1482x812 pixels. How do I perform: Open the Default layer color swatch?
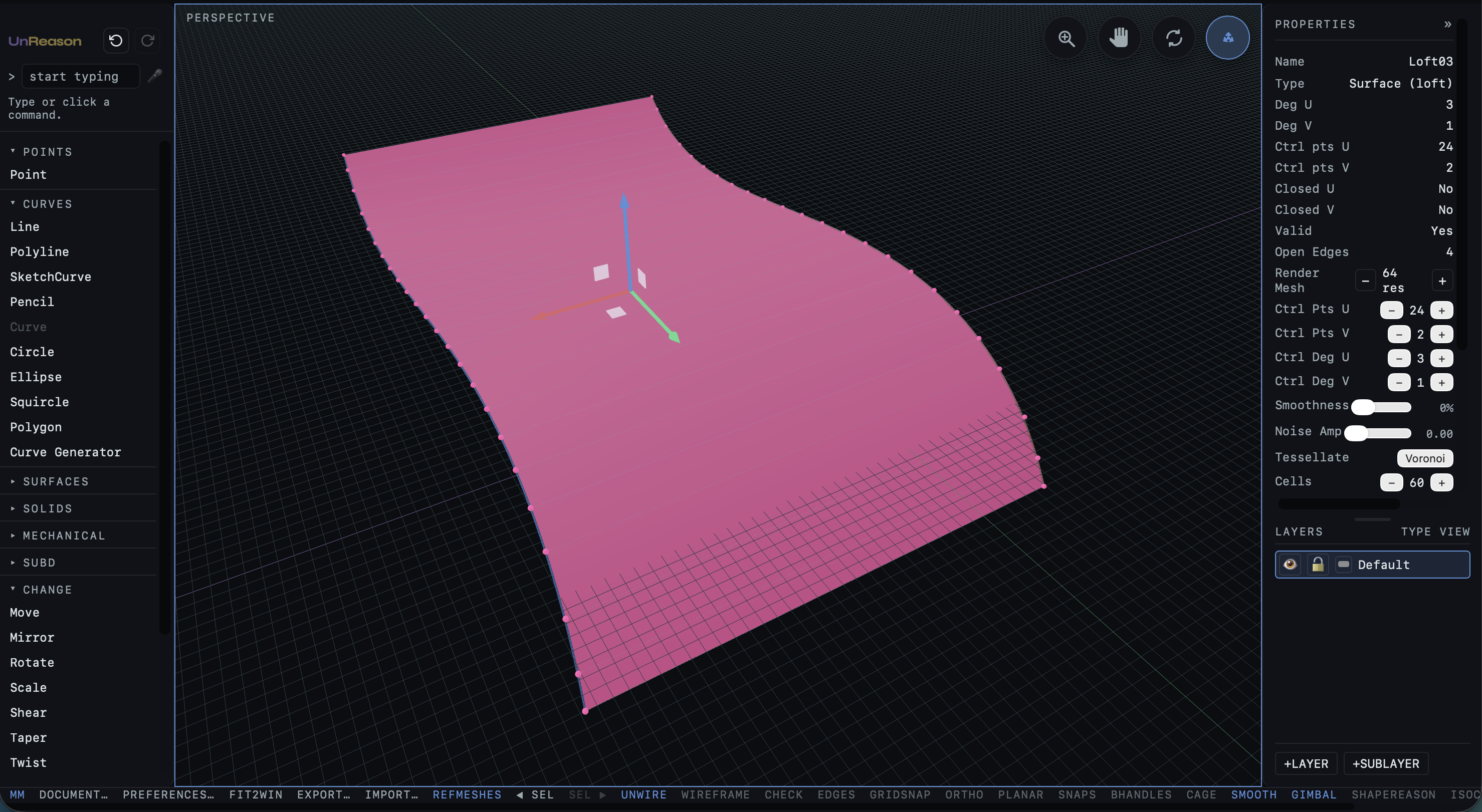(x=1343, y=564)
